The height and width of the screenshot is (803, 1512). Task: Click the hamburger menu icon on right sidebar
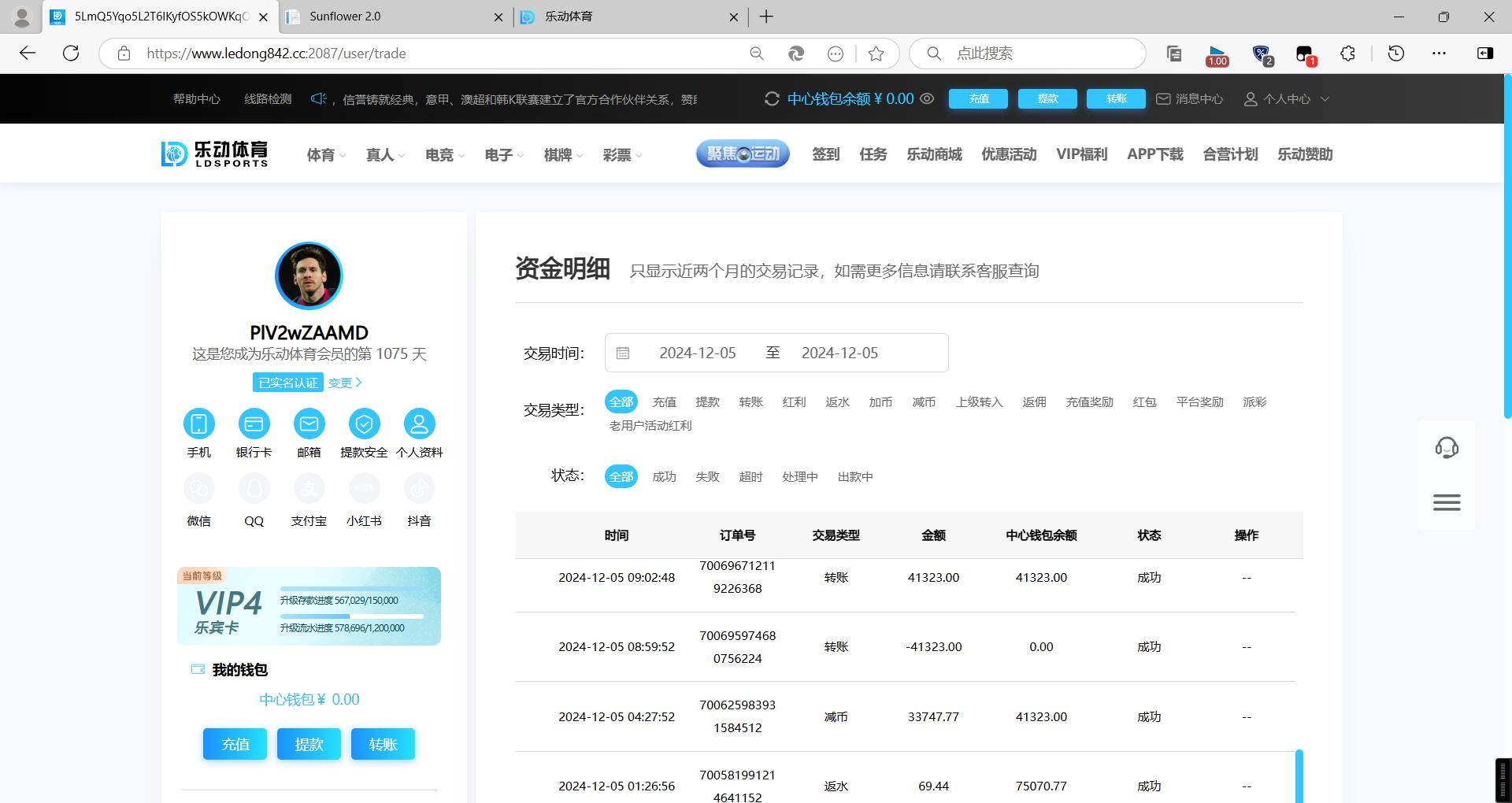[1447, 502]
